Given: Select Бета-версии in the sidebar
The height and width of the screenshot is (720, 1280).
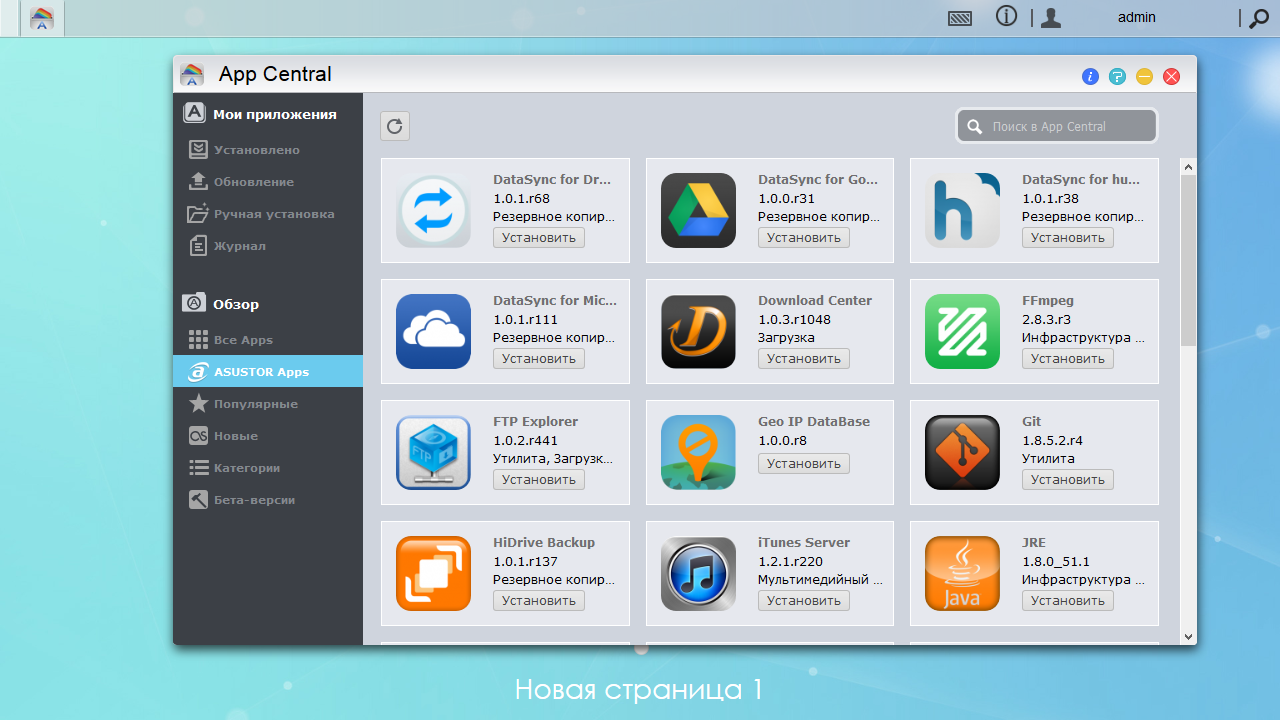Looking at the screenshot, I should pyautogui.click(x=268, y=500).
